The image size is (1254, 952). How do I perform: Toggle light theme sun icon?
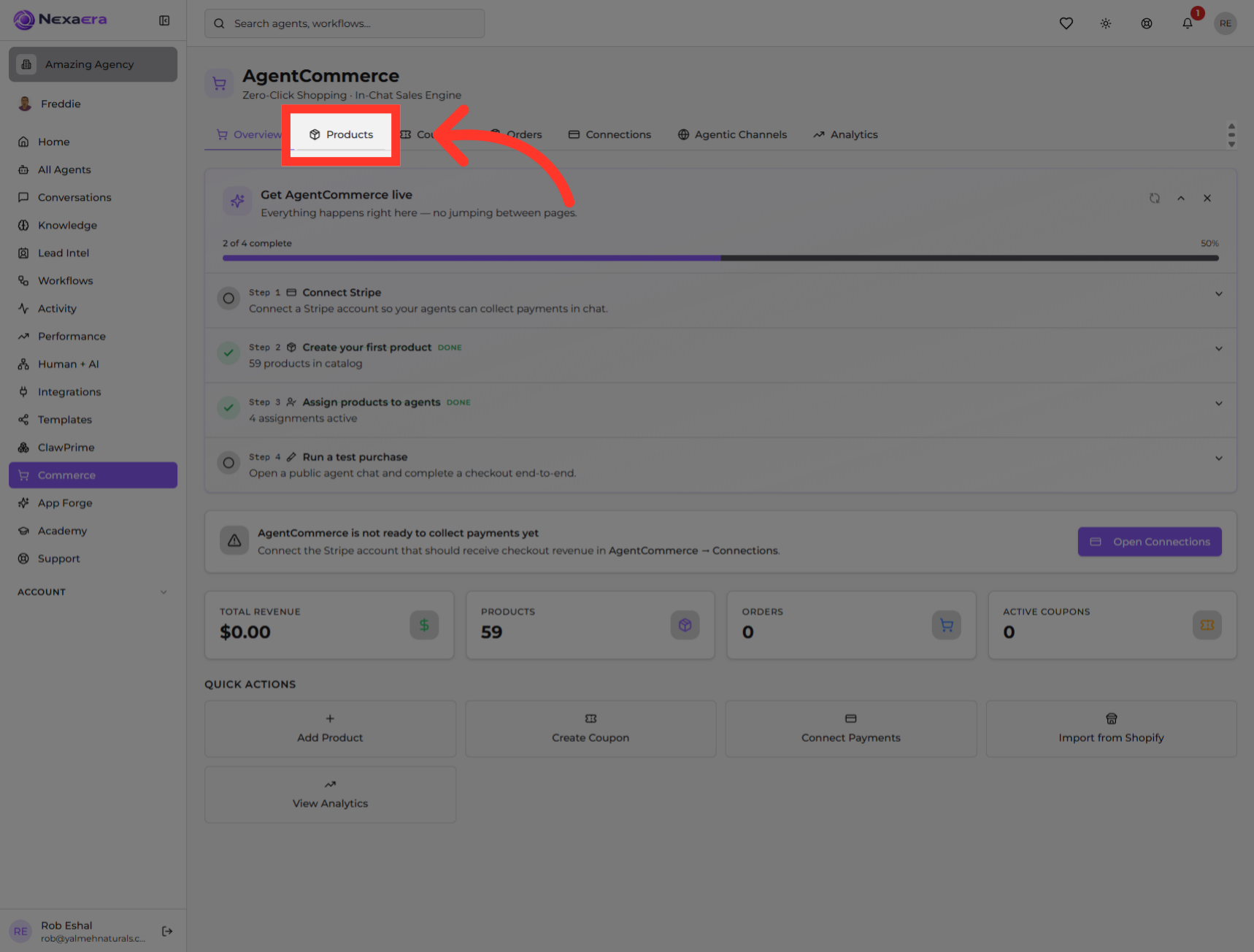pyautogui.click(x=1106, y=23)
